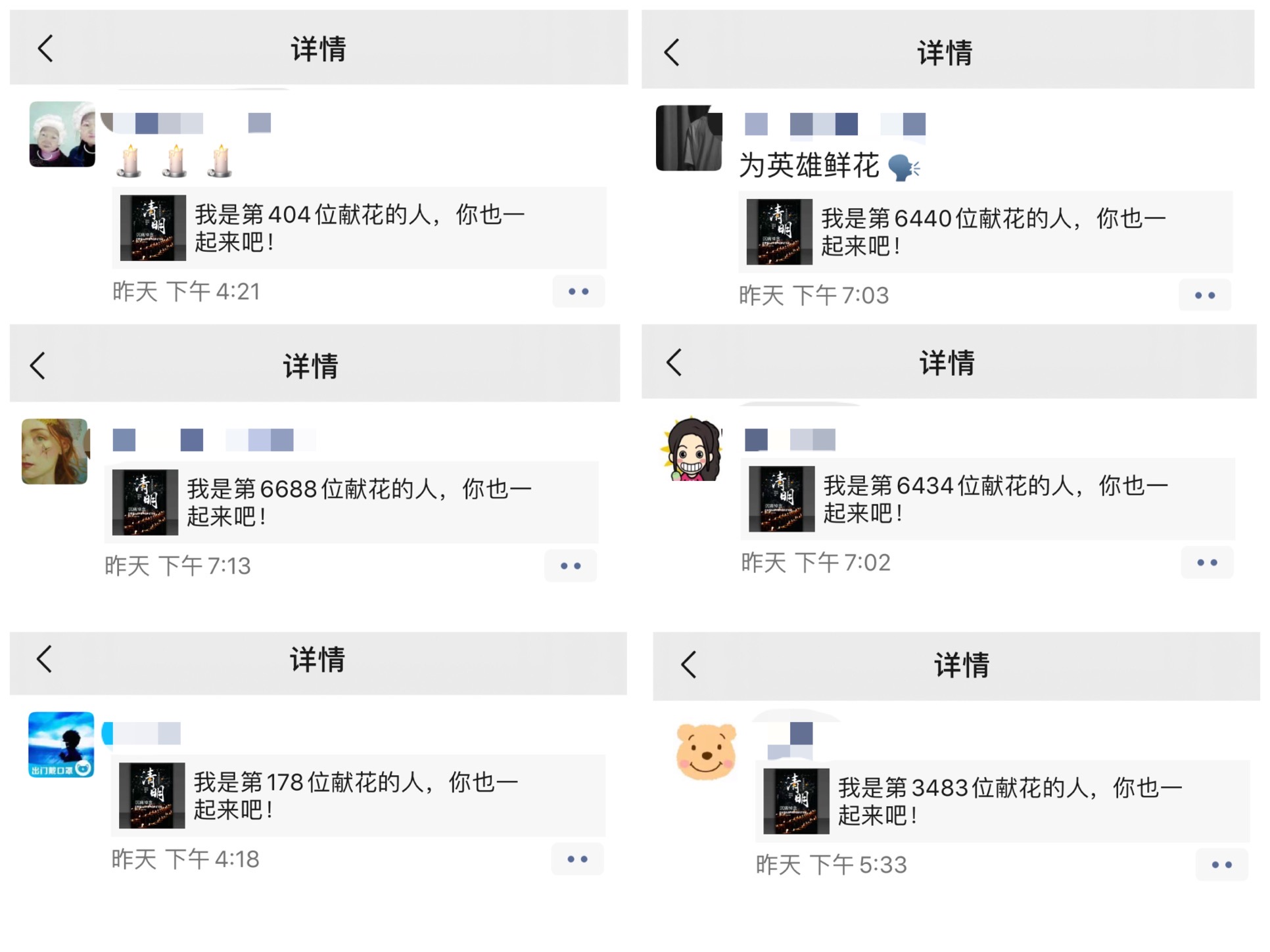The width and height of the screenshot is (1270, 952).
Task: Open two-dot menu beside 下午 5:33
Action: 1221,865
